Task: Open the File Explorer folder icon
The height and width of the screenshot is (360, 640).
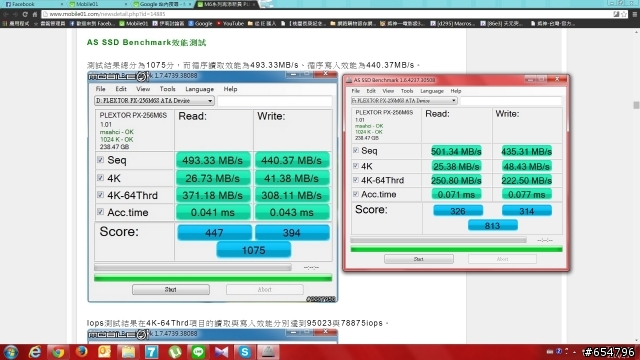Action: pyautogui.click(x=128, y=352)
